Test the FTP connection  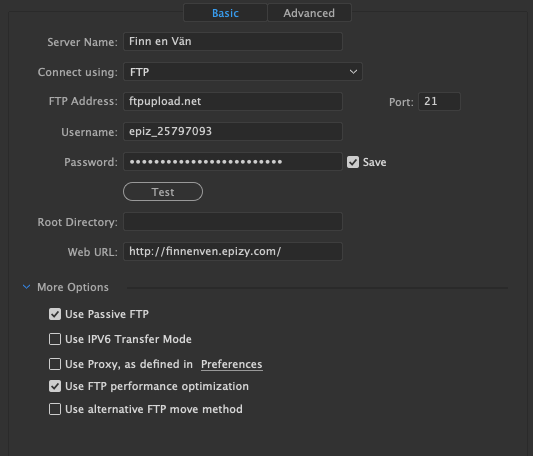tap(163, 192)
